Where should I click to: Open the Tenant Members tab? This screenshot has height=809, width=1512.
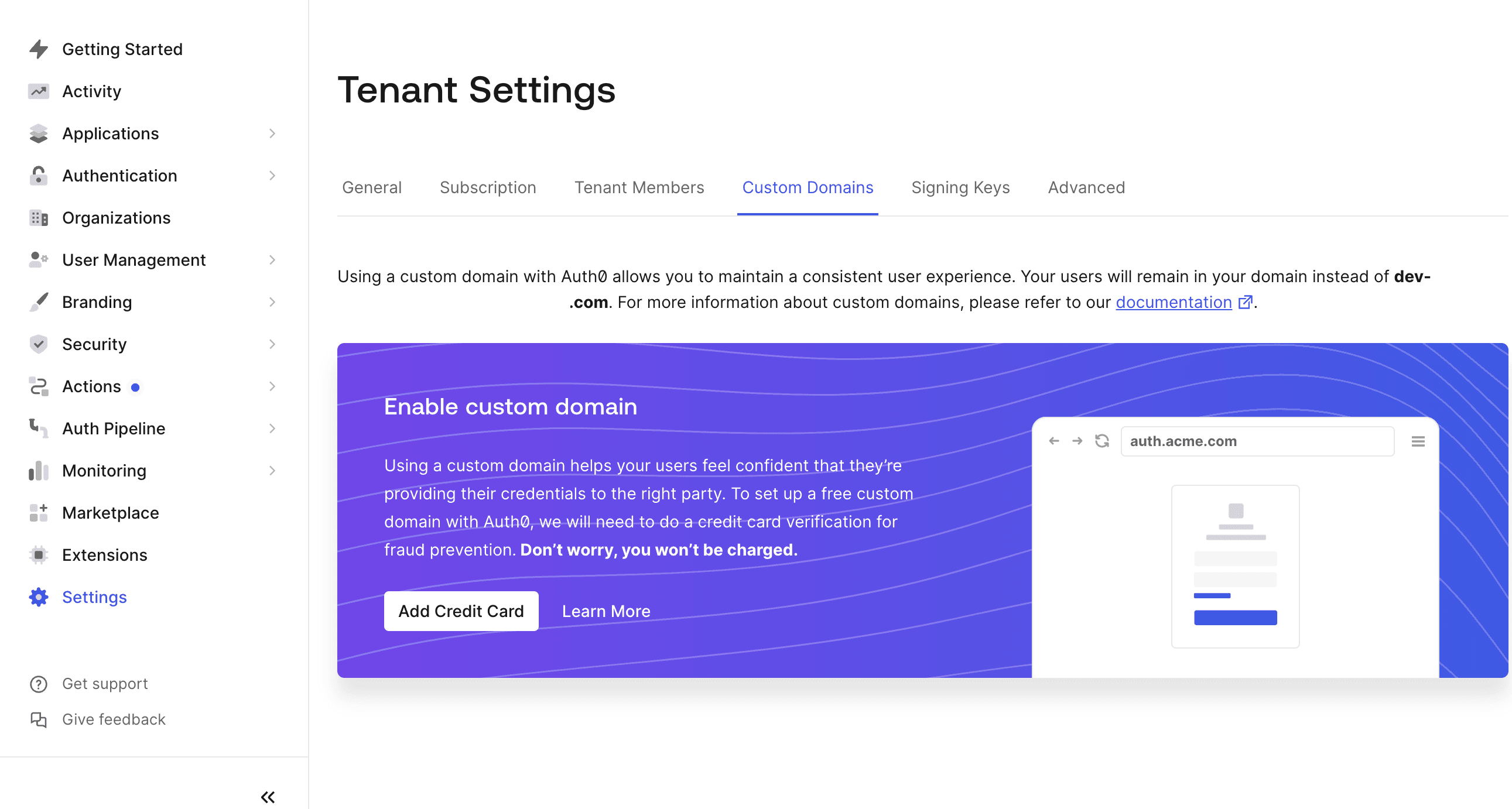click(x=639, y=188)
